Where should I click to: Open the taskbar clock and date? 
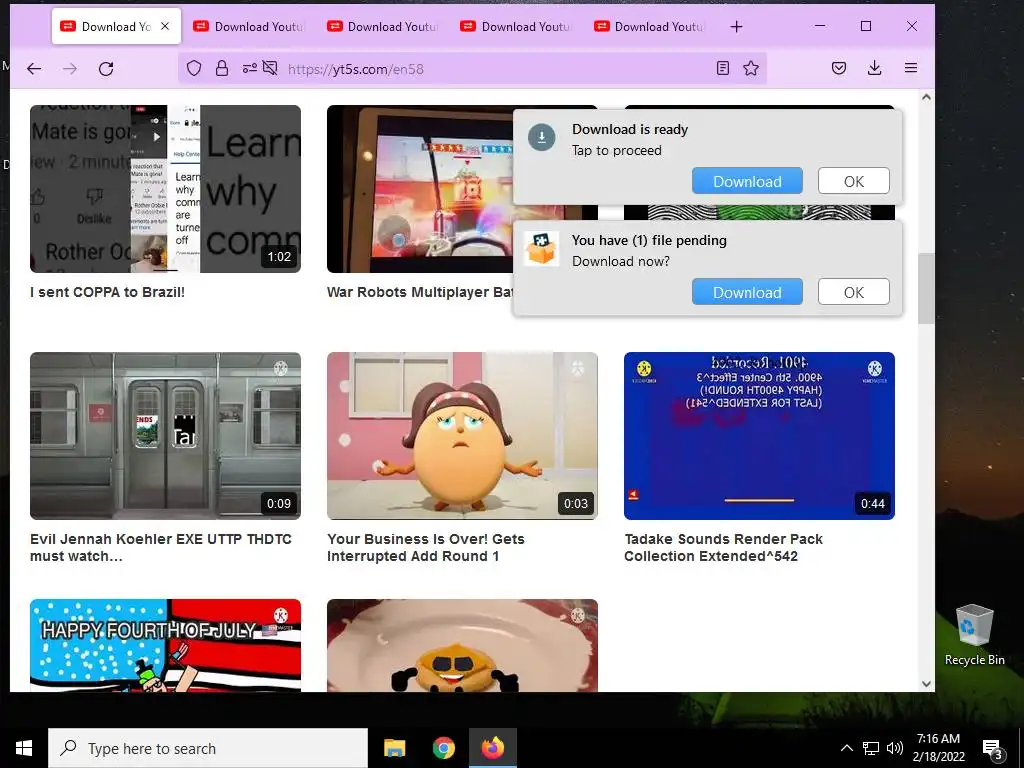939,748
